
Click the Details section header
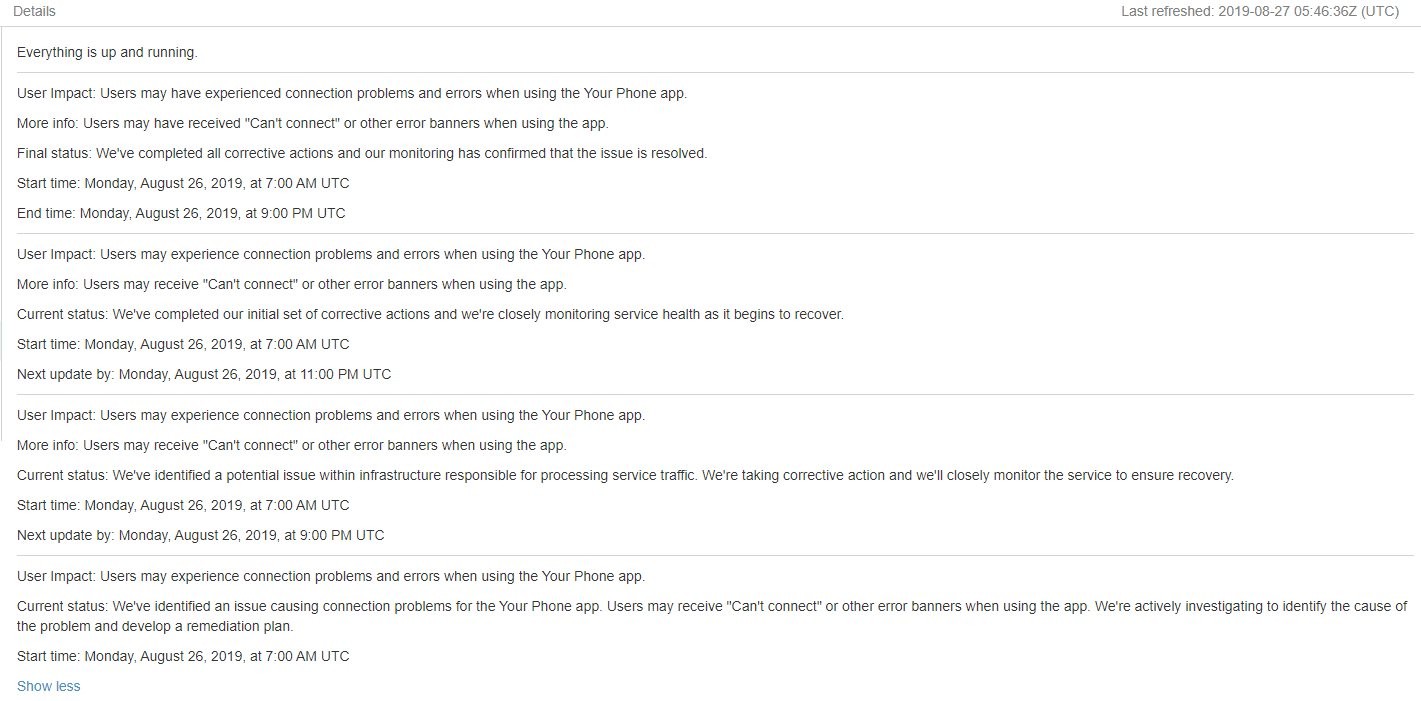[x=34, y=11]
